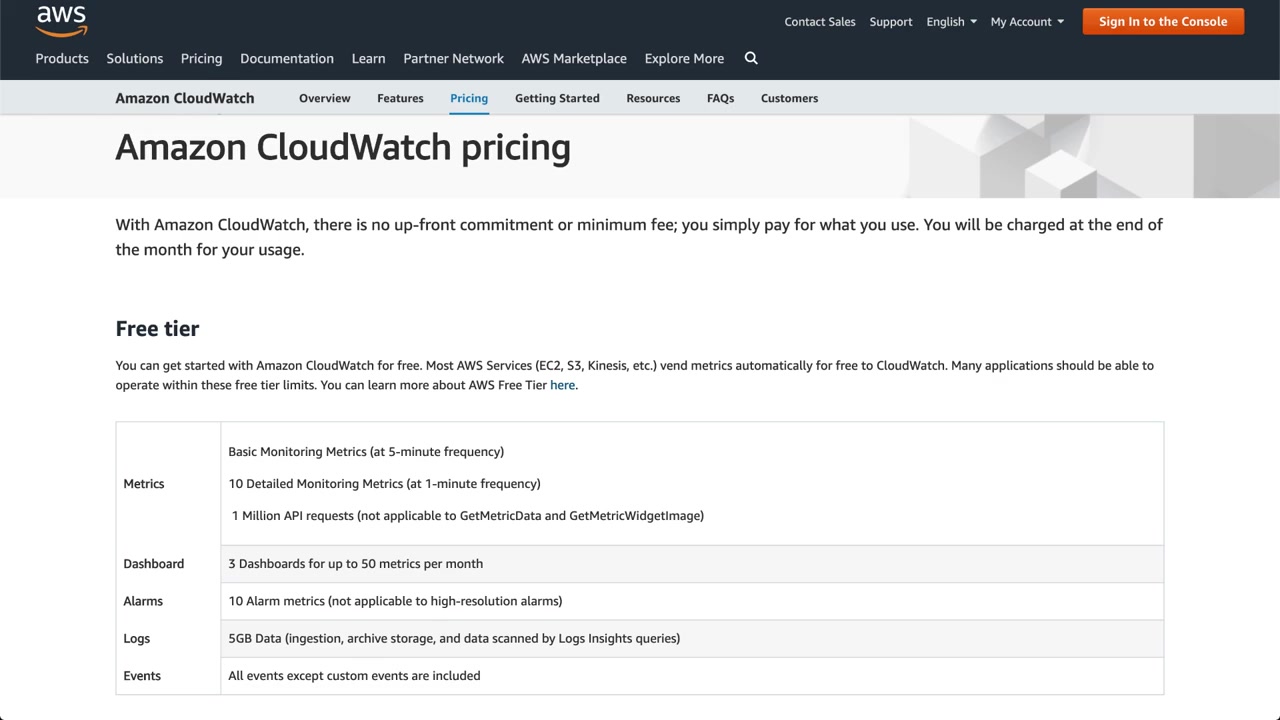Screen dimensions: 1280x720
Task: Open the search magnifier icon
Action: pos(751,58)
